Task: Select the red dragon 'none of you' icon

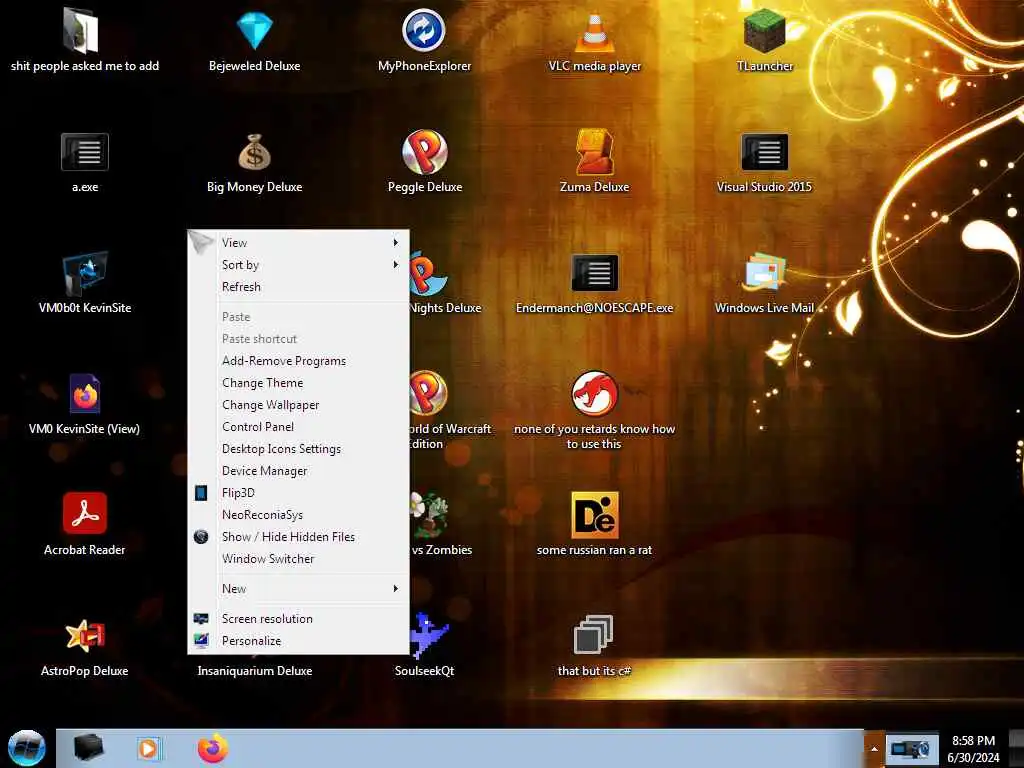Action: click(x=594, y=410)
